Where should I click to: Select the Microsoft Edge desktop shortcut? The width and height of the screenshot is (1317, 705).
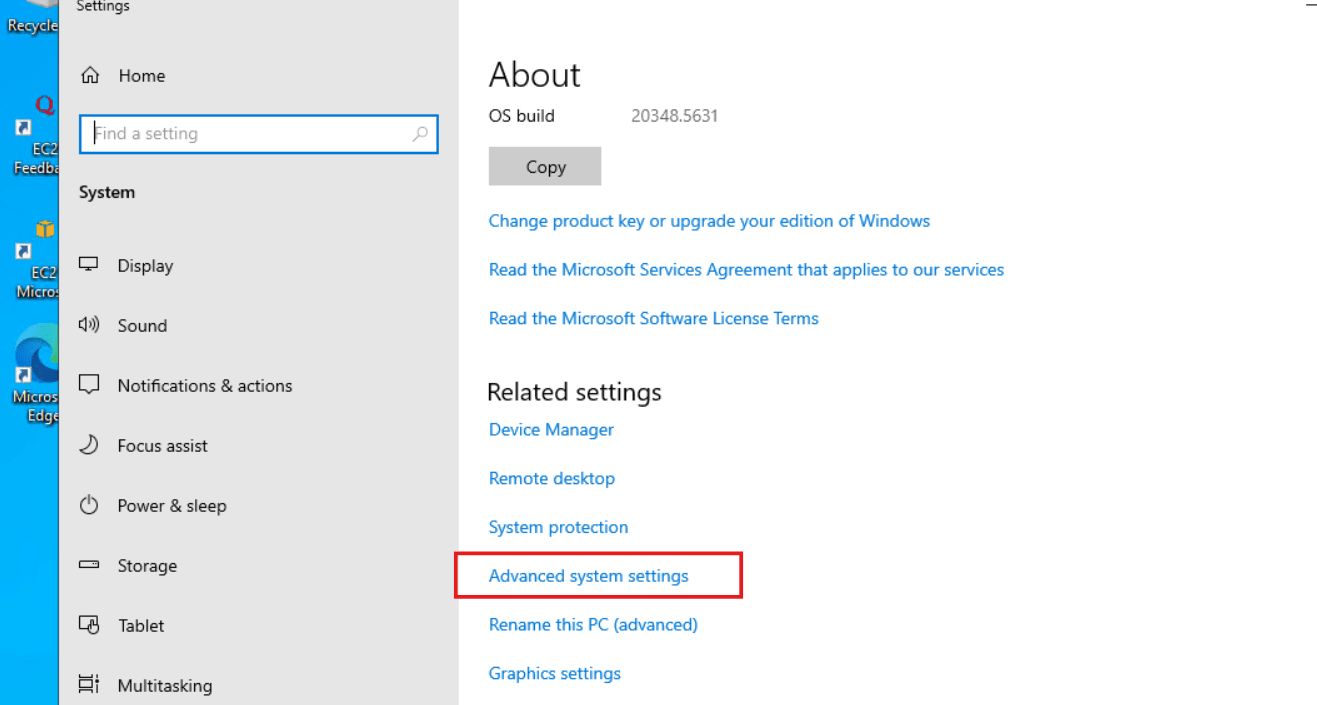click(36, 375)
